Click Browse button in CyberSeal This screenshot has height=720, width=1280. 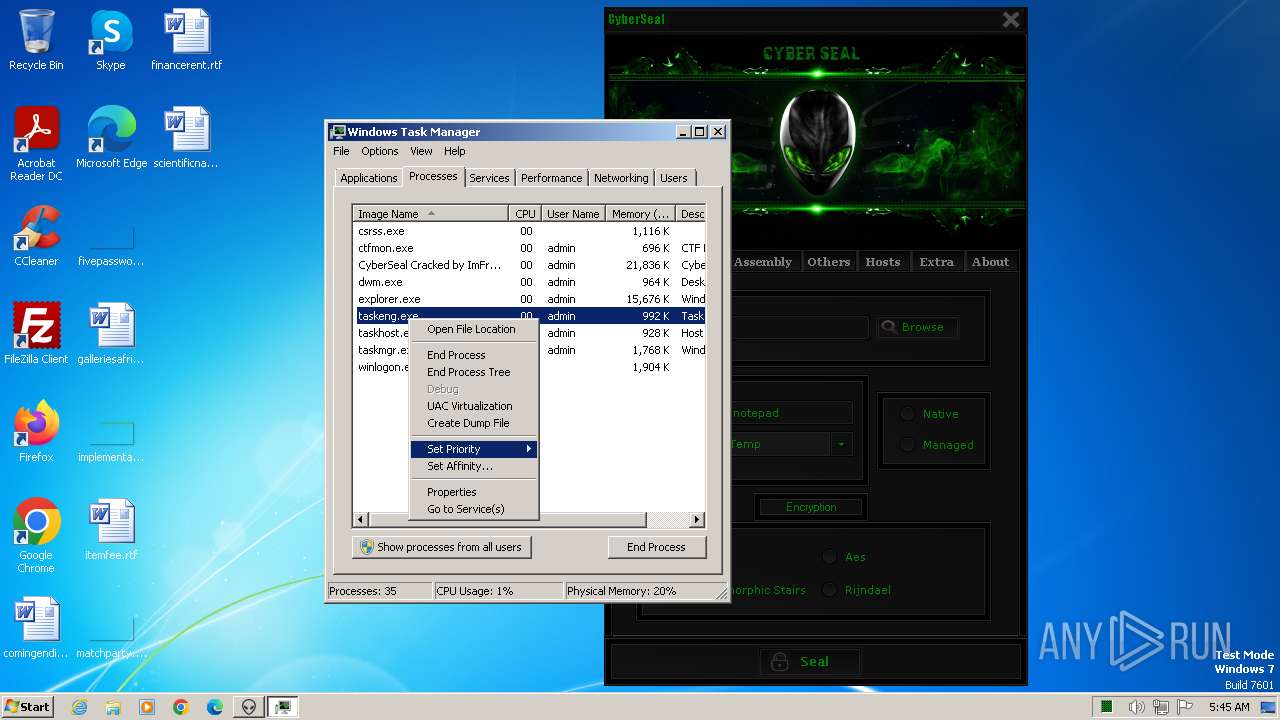click(x=916, y=327)
